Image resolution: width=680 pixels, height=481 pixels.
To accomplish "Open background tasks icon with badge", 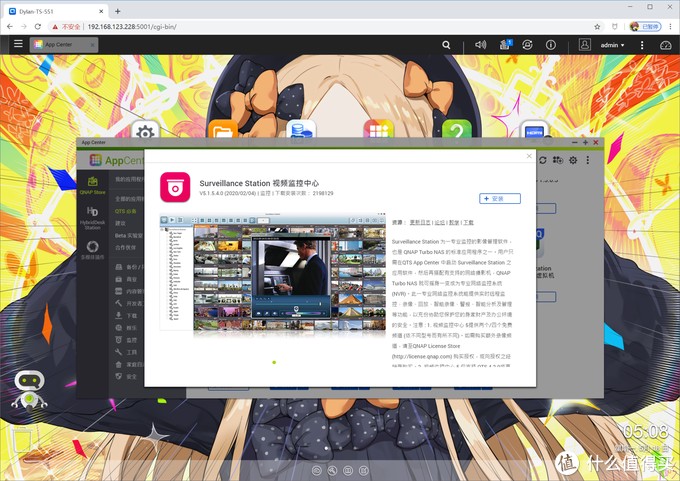I will click(x=505, y=44).
